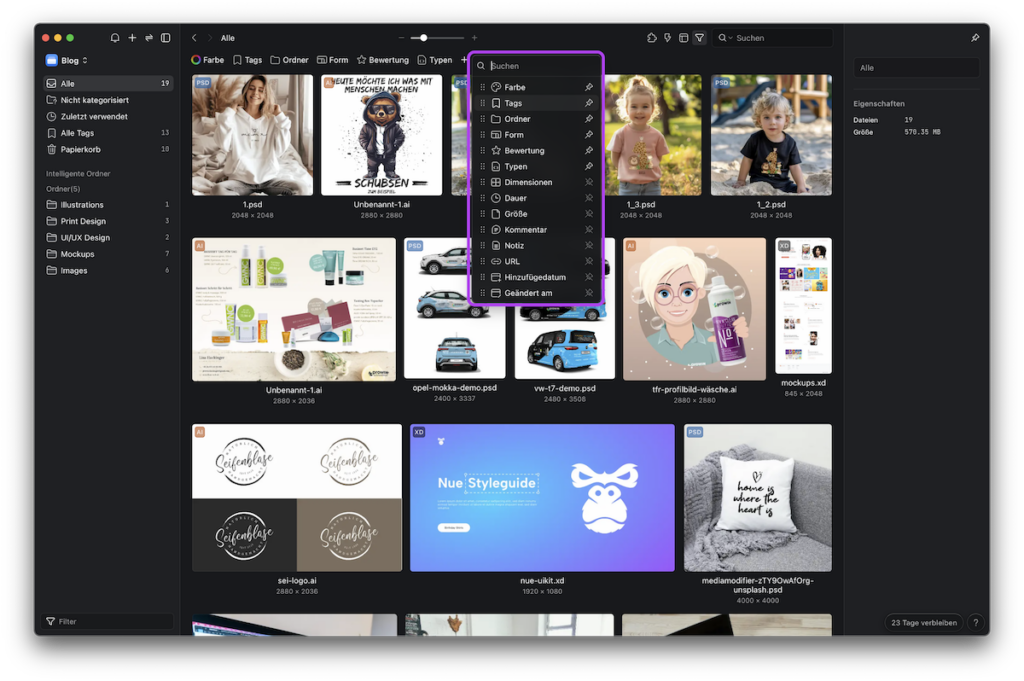
Task: Click the Intelligente Ordner section label
Action: 78,174
